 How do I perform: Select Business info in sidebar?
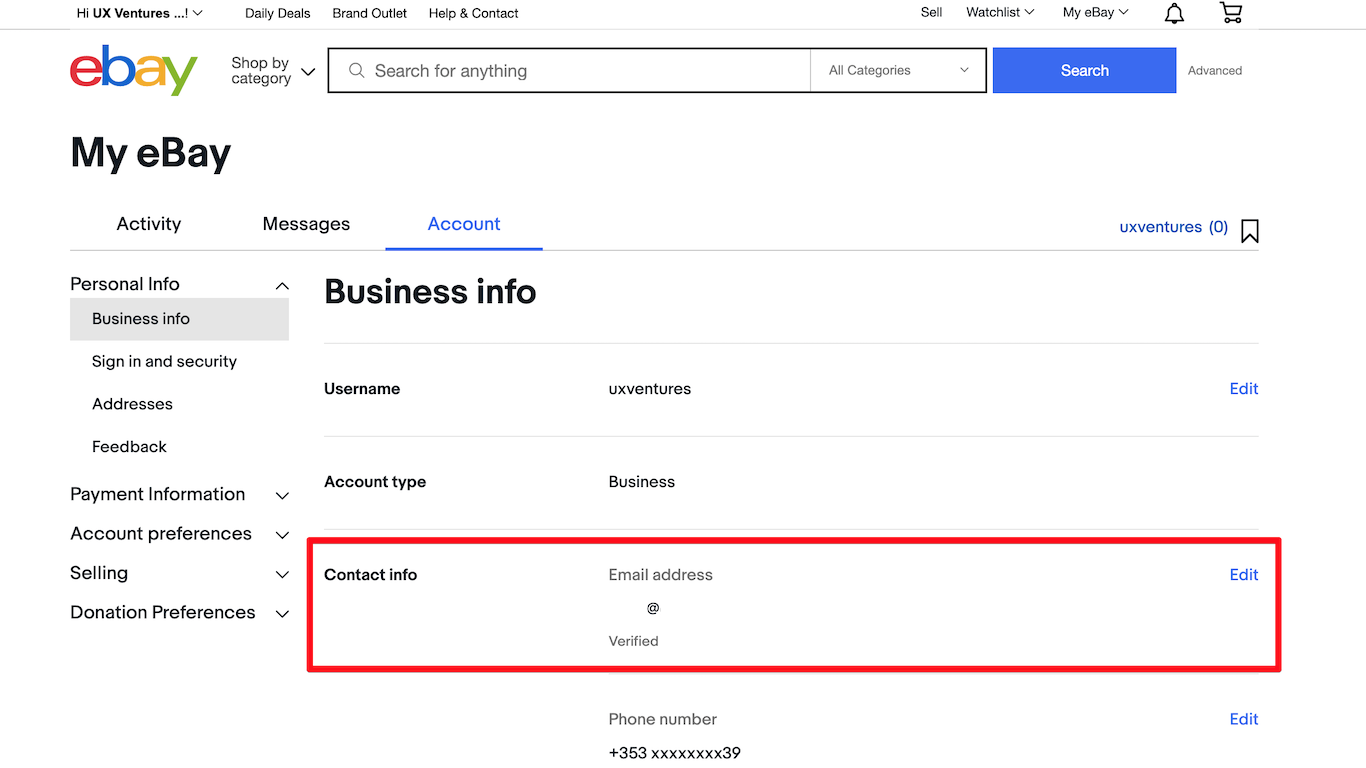(179, 319)
